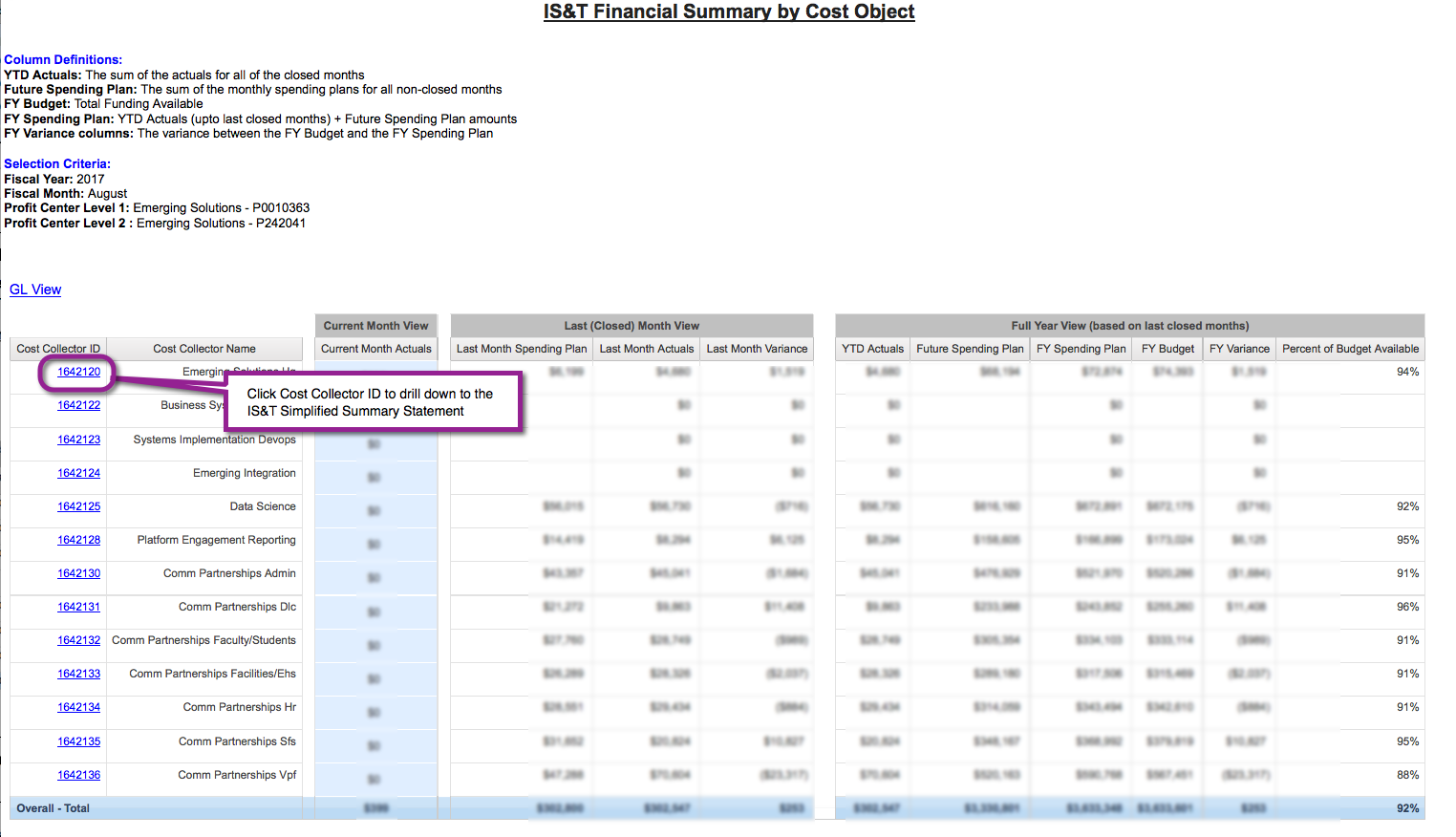
Task: Click the Overall Total 92% value
Action: point(1407,808)
